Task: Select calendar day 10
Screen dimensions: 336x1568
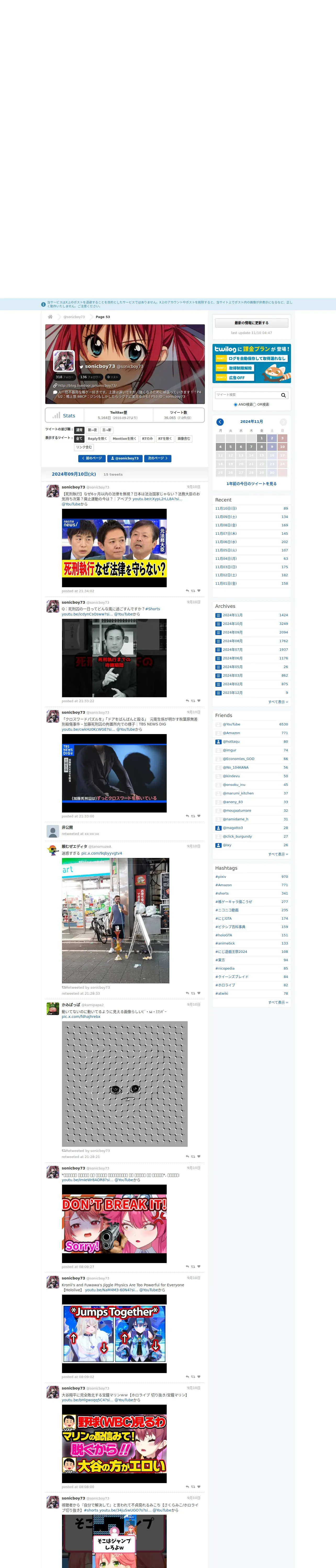Action: point(282,447)
